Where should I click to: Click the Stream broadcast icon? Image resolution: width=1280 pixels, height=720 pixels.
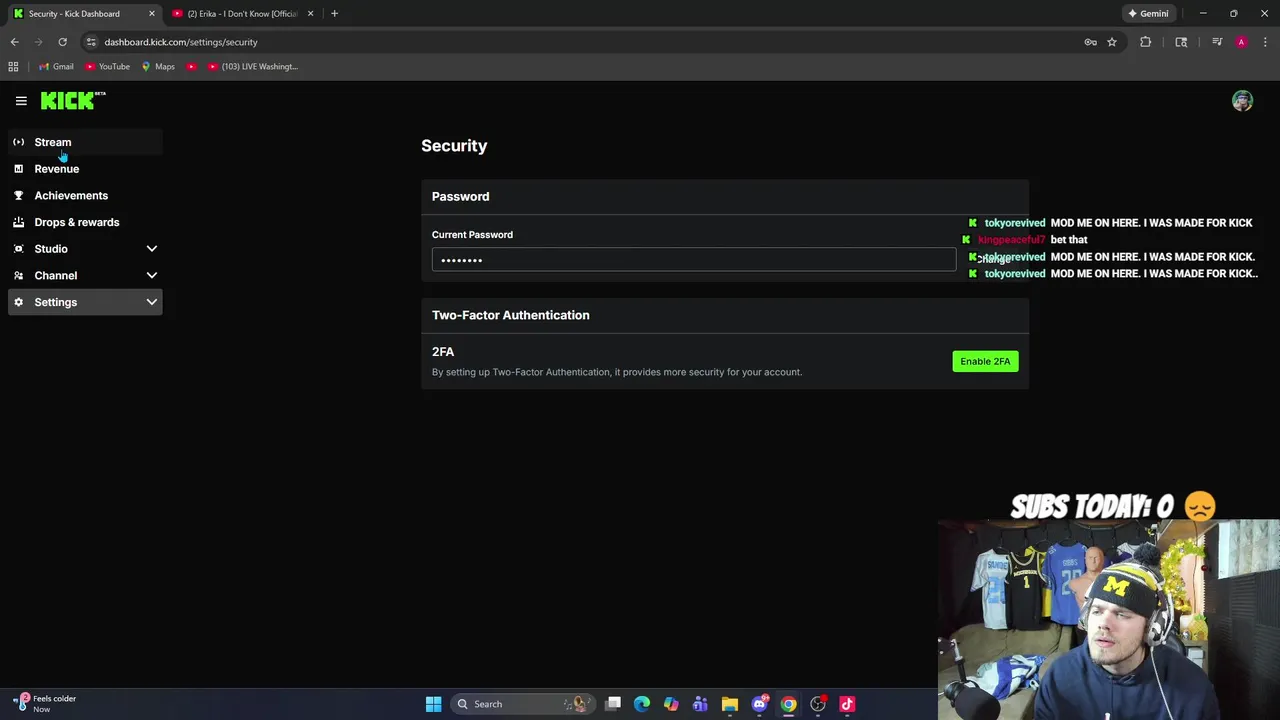18,142
